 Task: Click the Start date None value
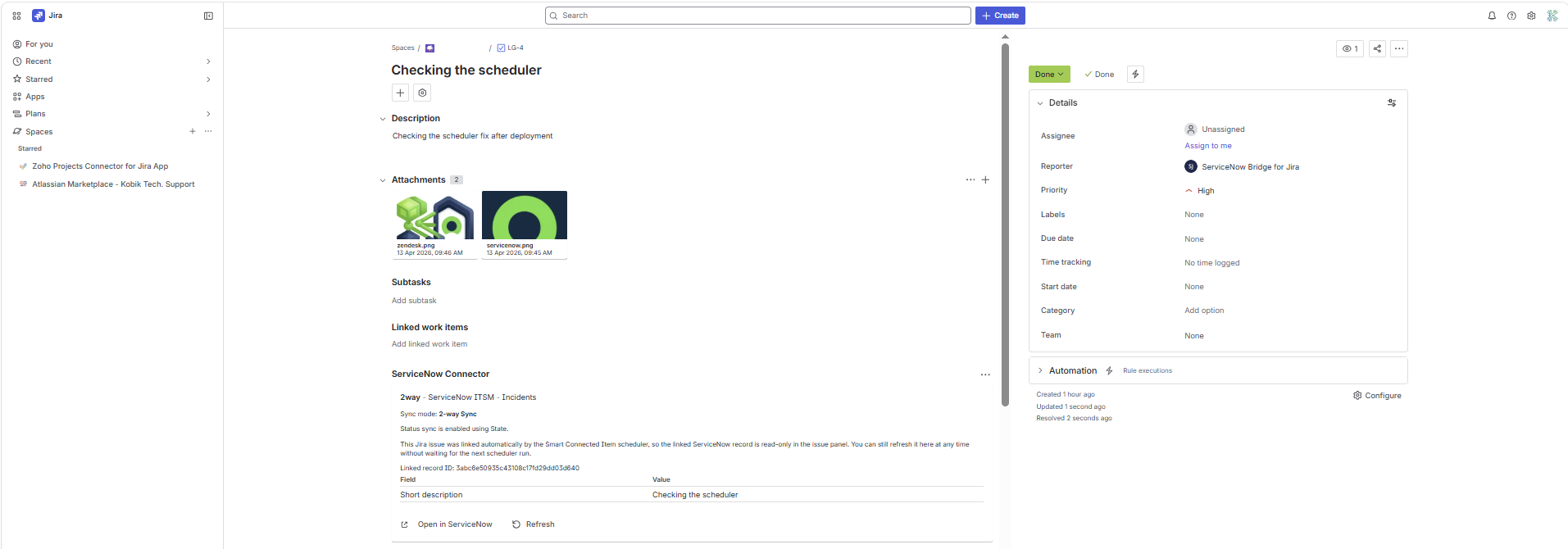click(x=1194, y=287)
